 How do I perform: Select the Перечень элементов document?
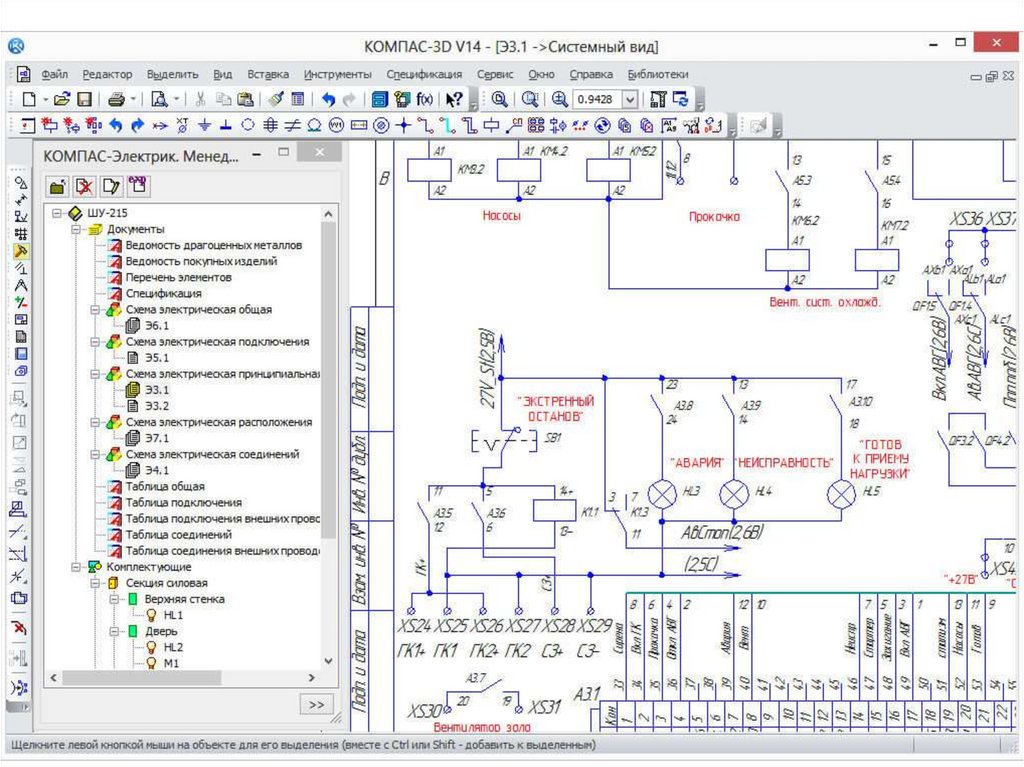point(178,277)
